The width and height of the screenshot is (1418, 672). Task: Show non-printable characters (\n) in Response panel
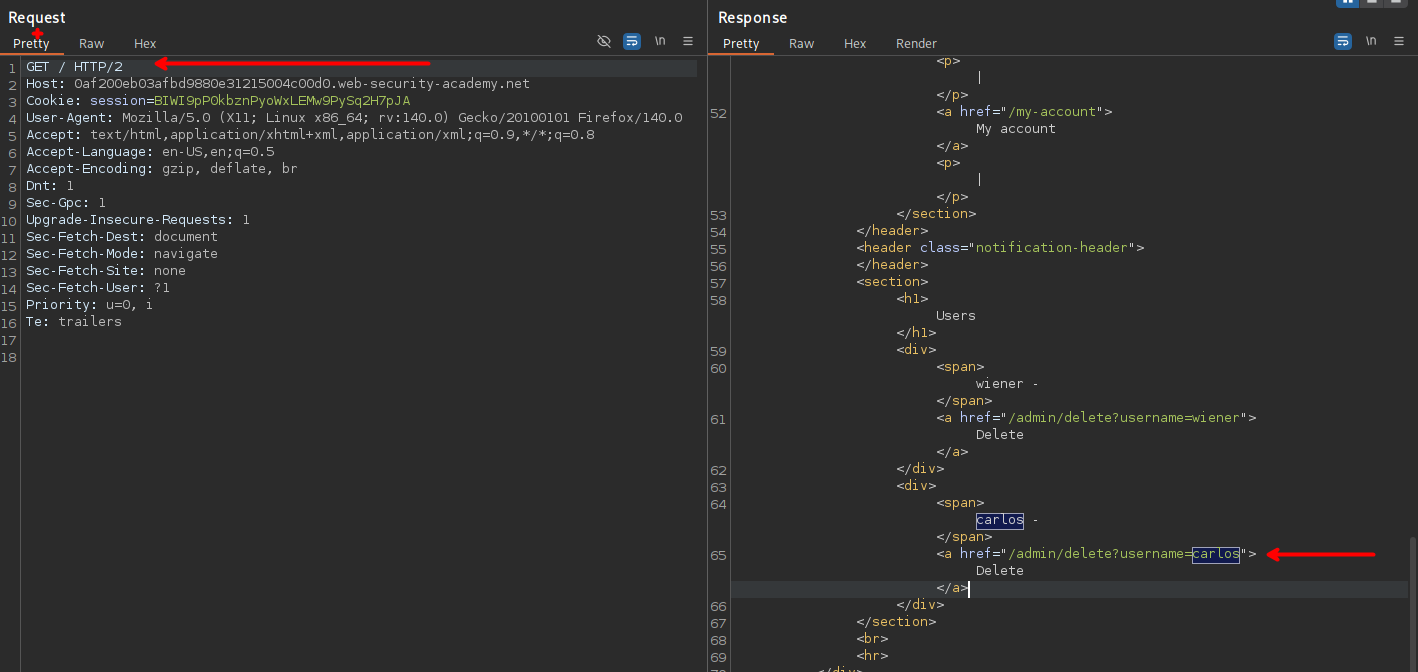[1370, 41]
